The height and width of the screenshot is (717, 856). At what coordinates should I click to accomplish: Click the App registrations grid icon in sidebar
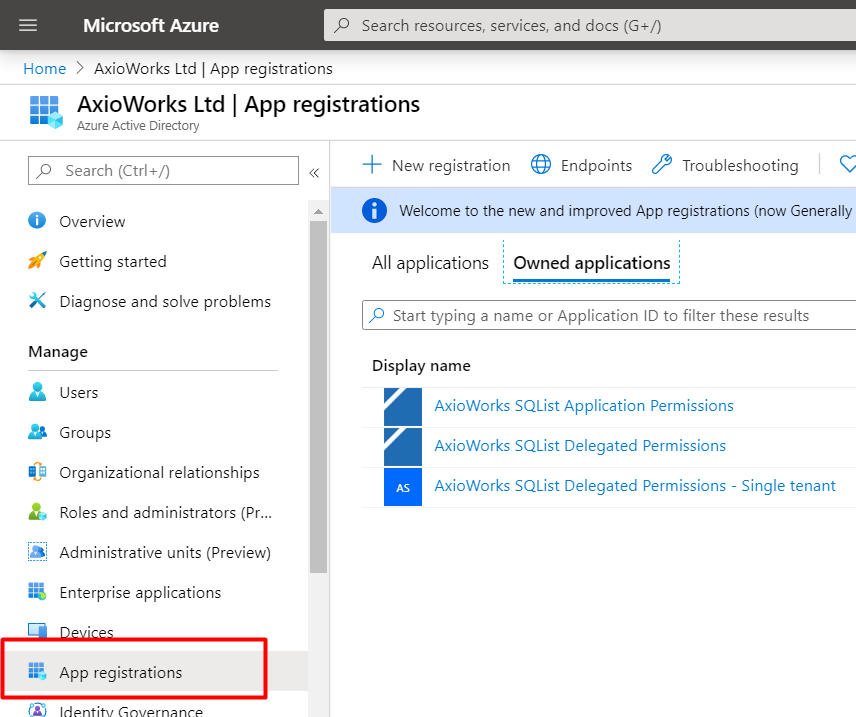coord(37,672)
